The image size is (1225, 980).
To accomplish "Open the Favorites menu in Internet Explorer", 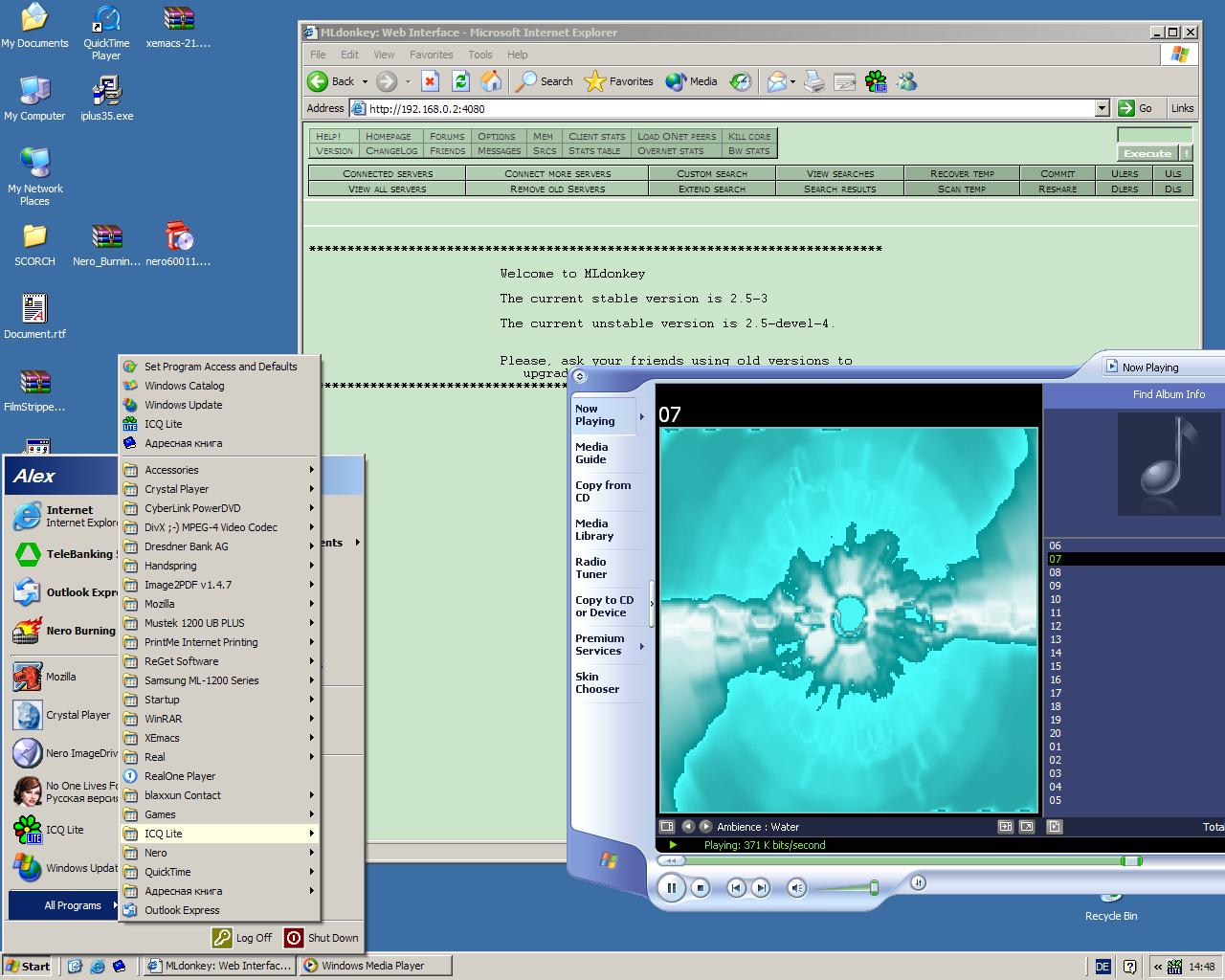I will pyautogui.click(x=432, y=55).
